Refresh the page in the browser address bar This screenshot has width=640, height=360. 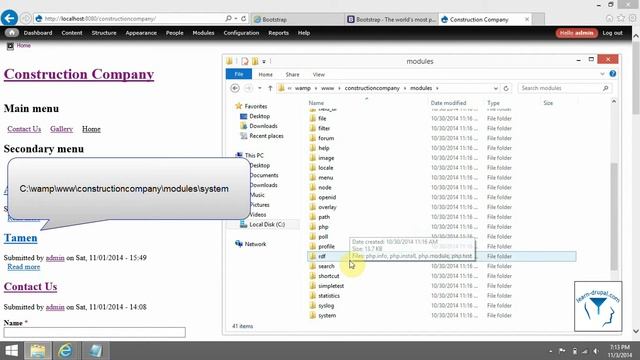click(x=244, y=18)
